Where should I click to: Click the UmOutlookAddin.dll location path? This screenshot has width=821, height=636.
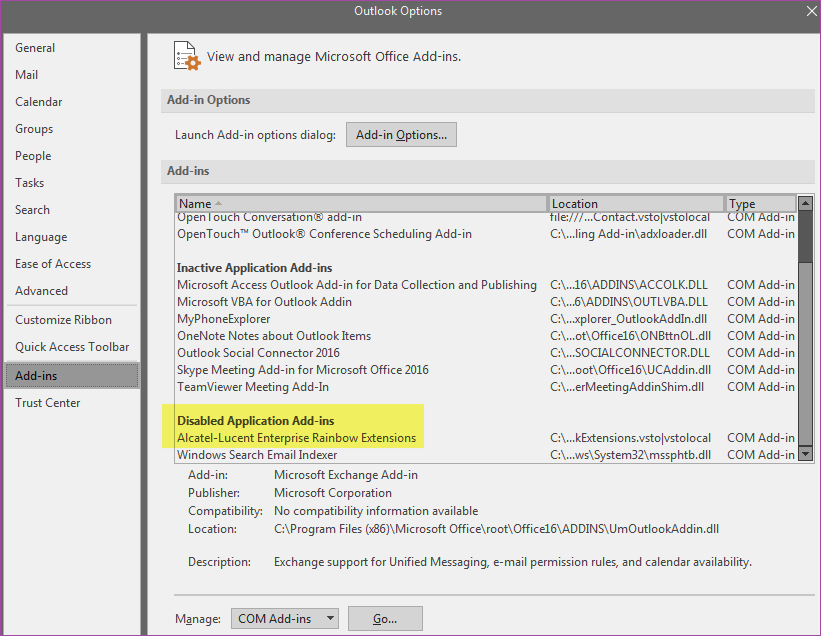496,529
